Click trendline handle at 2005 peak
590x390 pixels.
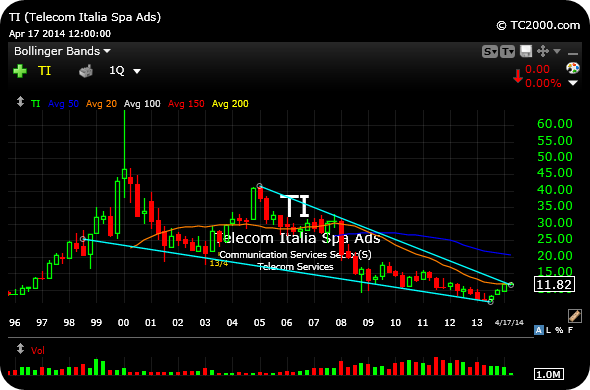point(260,186)
